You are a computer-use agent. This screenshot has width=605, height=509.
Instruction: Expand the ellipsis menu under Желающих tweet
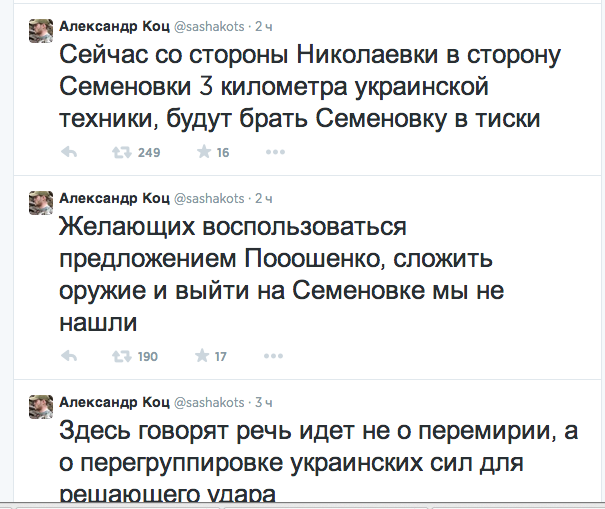(275, 356)
